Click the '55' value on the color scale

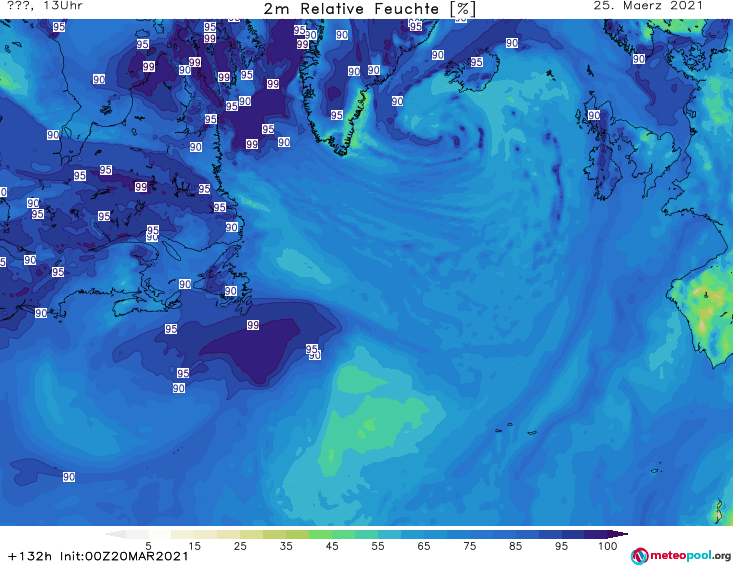378,546
